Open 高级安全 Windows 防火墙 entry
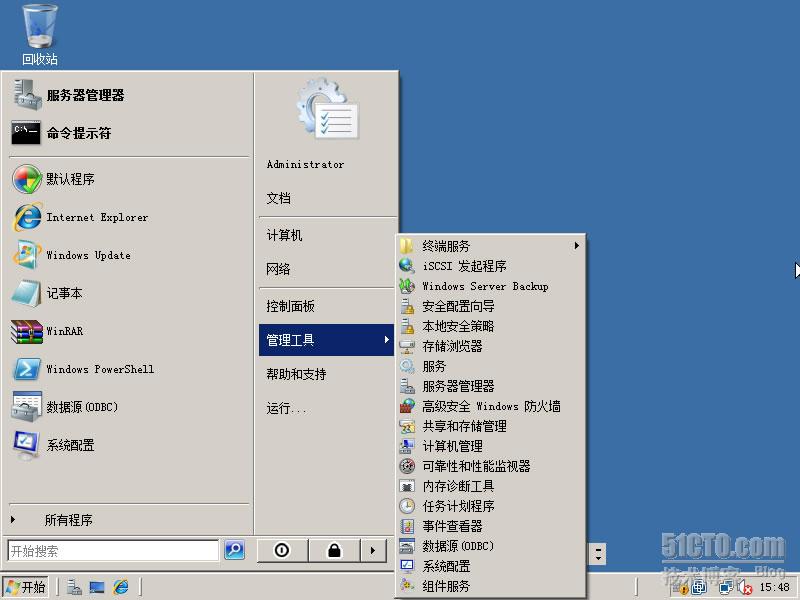 point(490,406)
